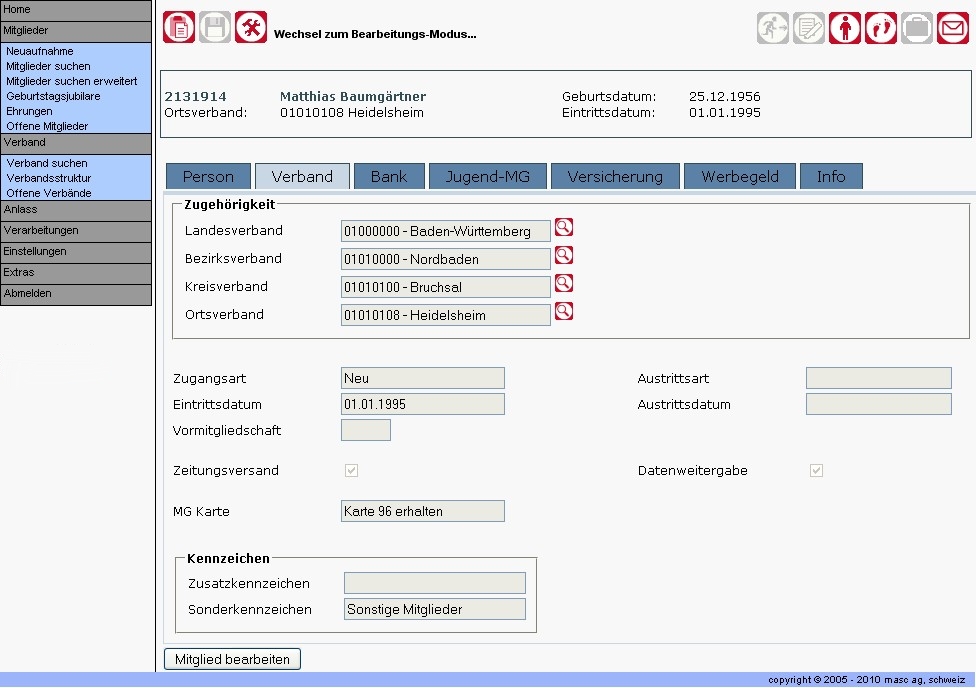Open the Versicherung tab
976x688 pixels.
[x=615, y=176]
